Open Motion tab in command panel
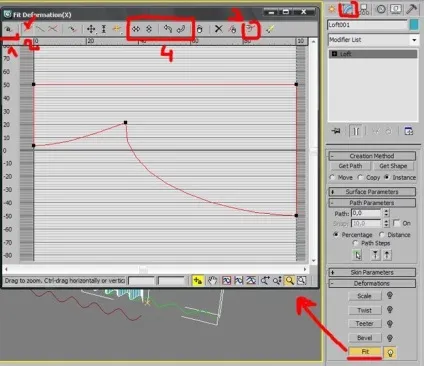424x366 pixels. (x=381, y=9)
